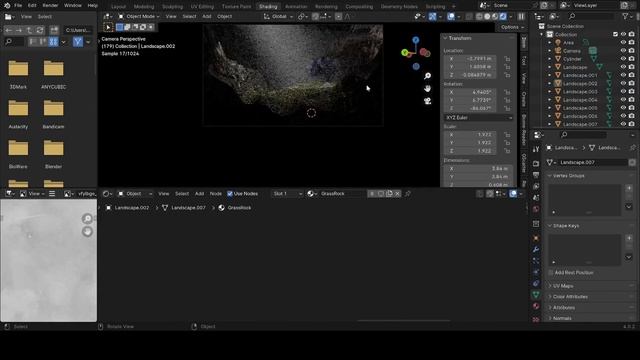Screen dimensions: 640x360
Task: Open the node editor Node menu
Action: [x=216, y=193]
